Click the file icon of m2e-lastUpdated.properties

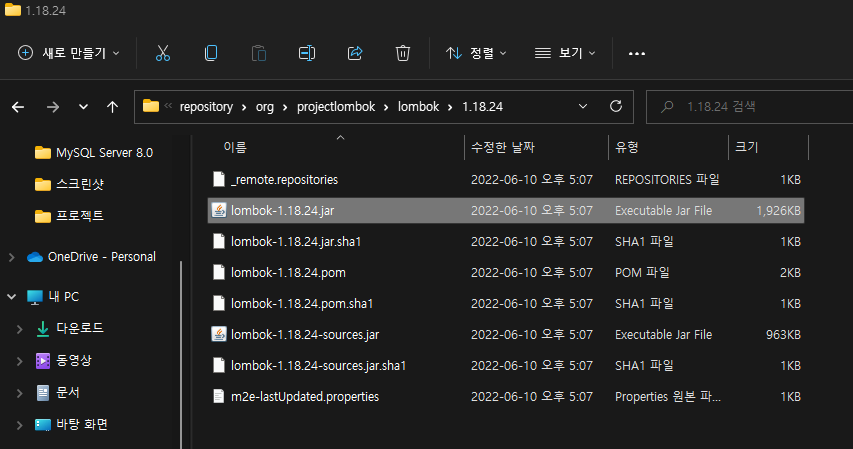219,396
